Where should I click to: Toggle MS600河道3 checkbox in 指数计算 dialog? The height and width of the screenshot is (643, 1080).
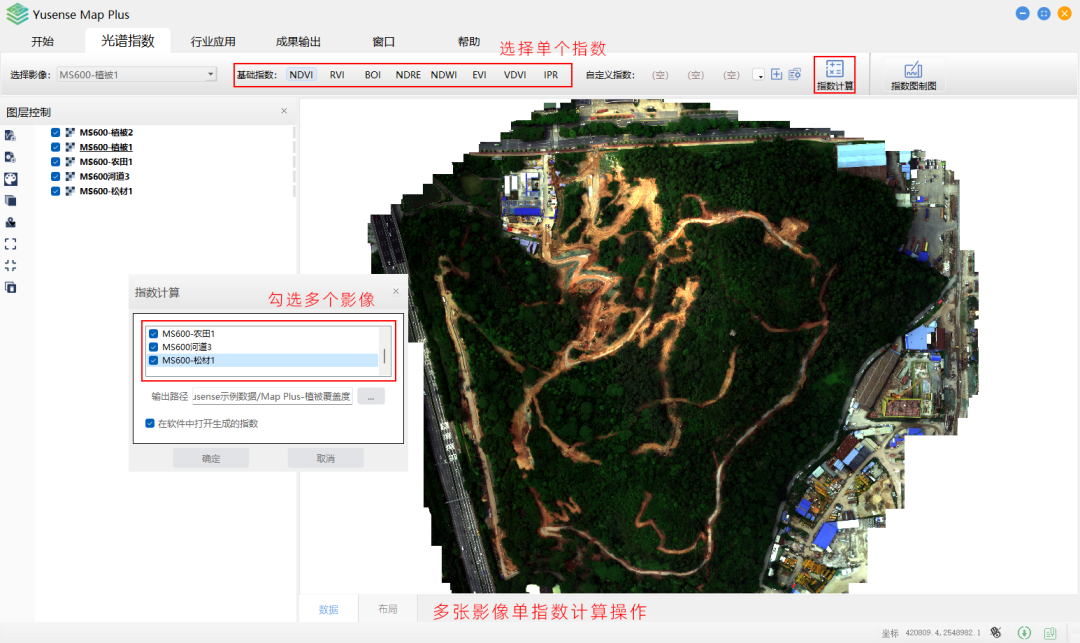[154, 347]
